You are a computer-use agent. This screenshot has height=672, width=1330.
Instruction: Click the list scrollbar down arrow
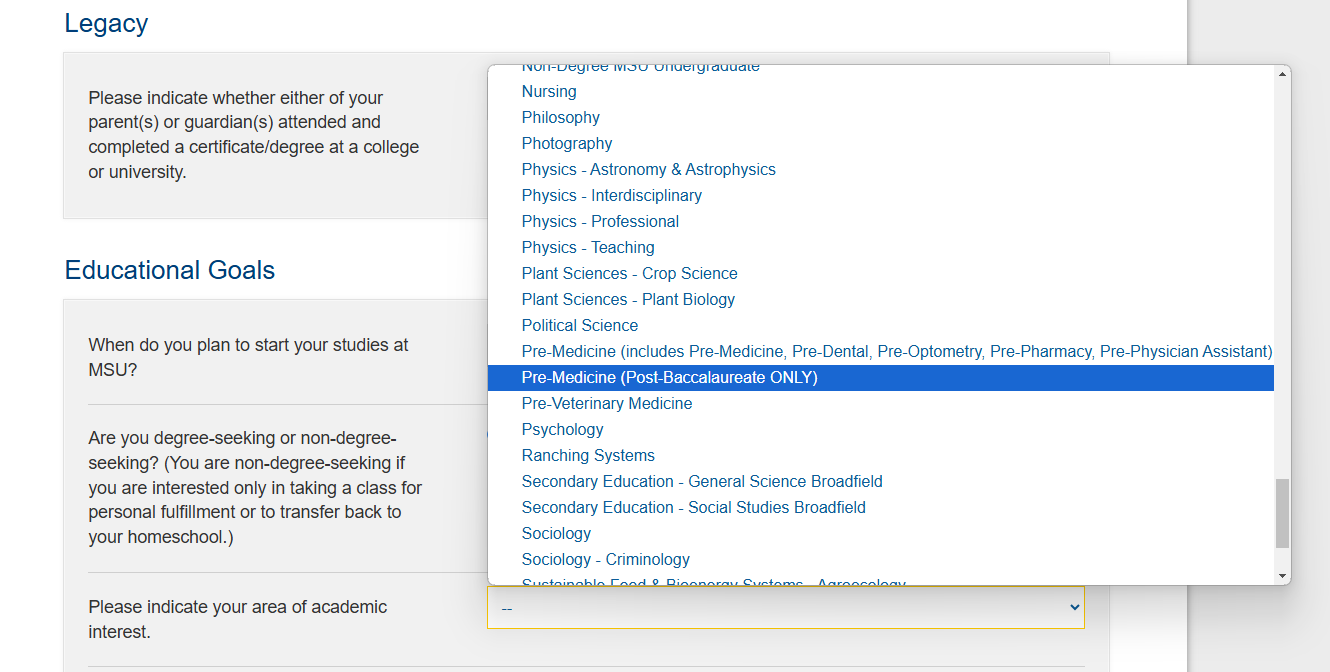[x=1282, y=576]
